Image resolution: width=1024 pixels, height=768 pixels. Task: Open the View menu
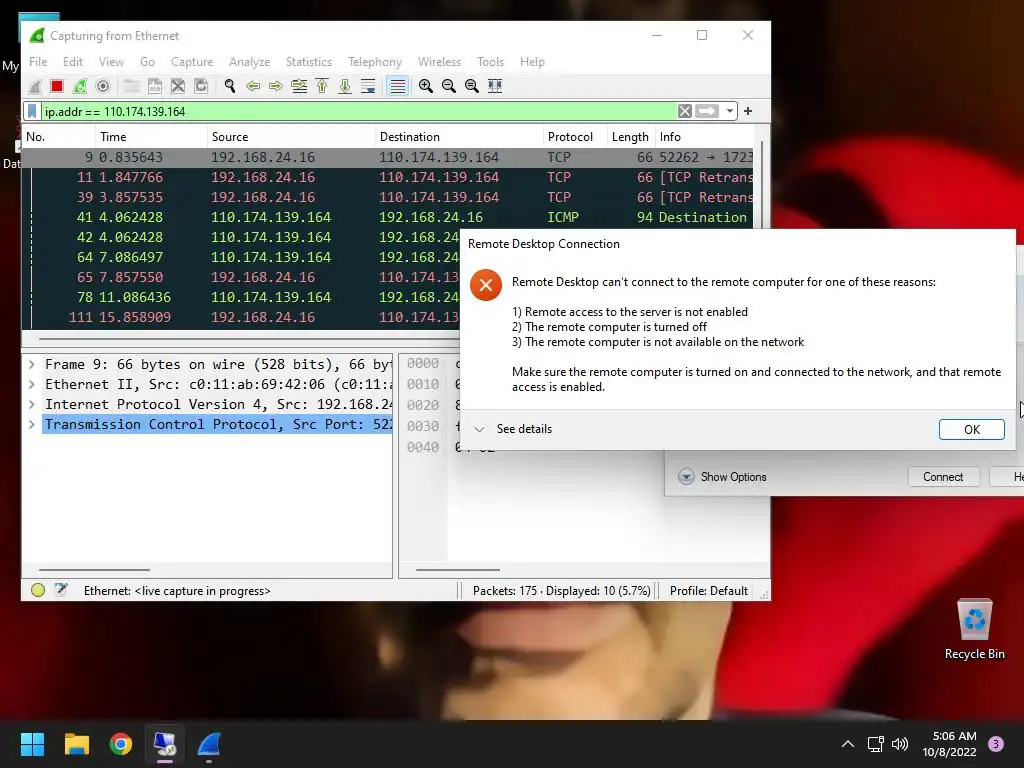point(111,61)
